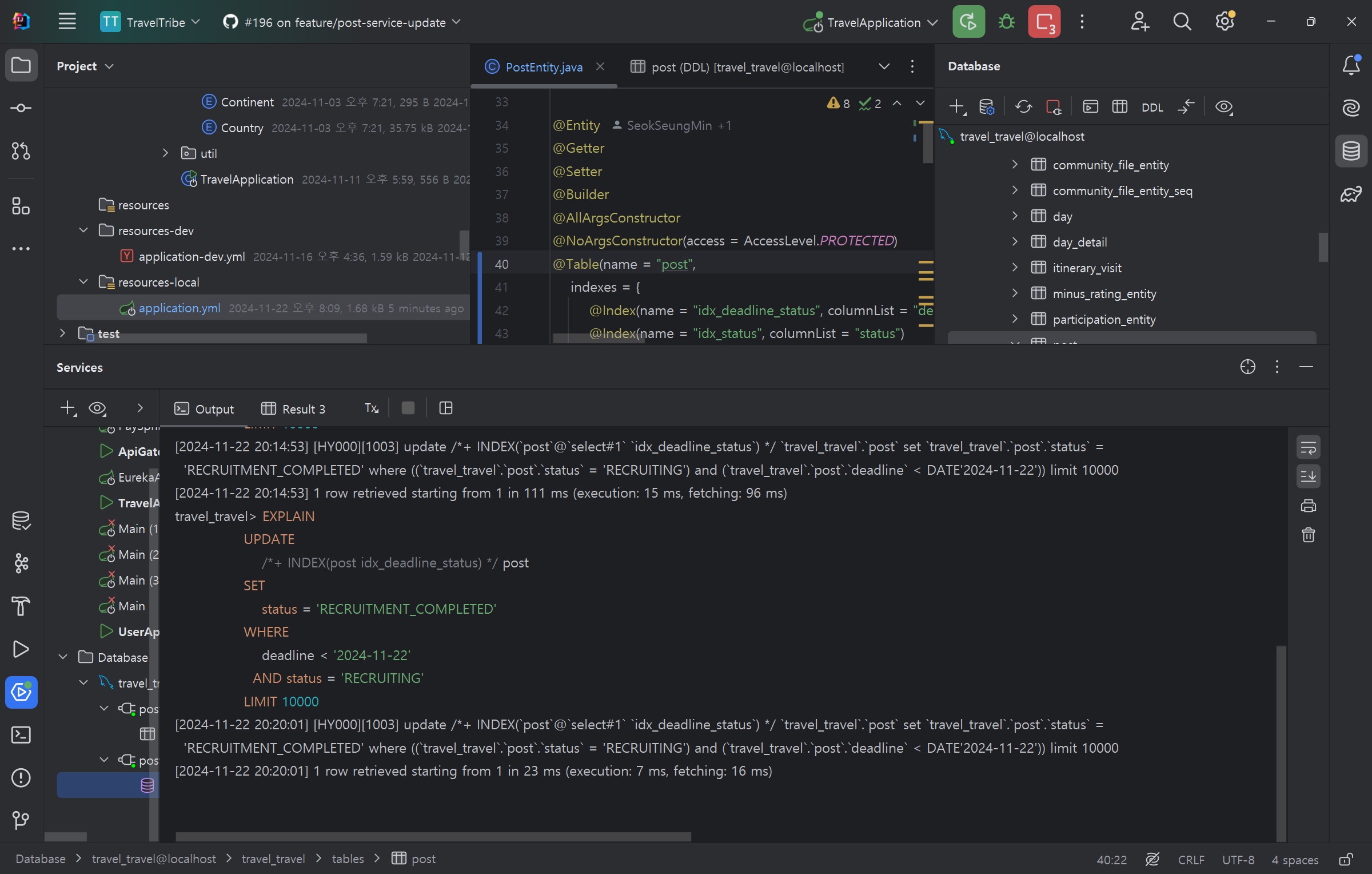Viewport: 1372px width, 874px height.
Task: Collapse the resources-dev folder
Action: 83,231
